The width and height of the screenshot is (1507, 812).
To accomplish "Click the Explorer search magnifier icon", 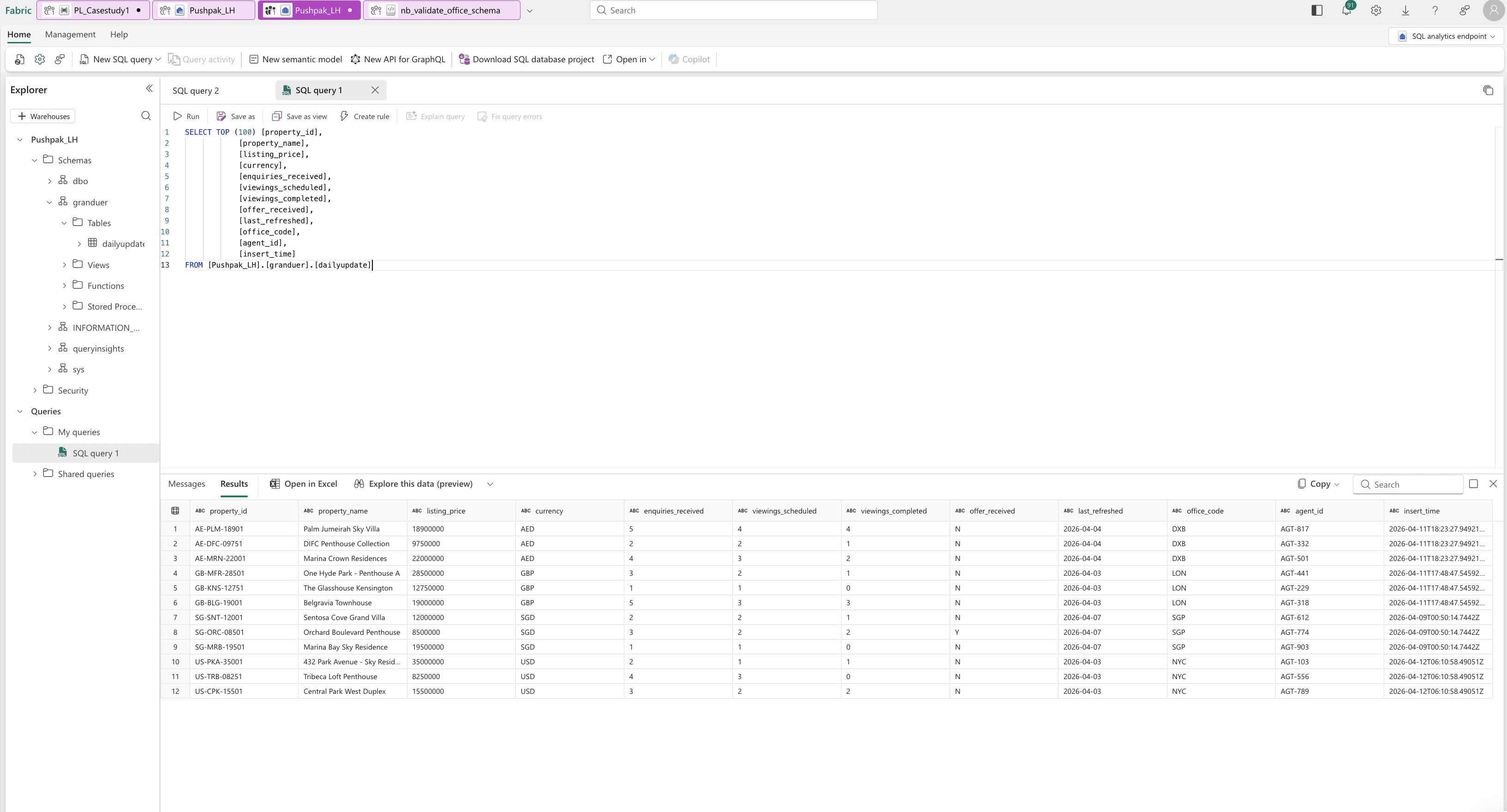I will (146, 116).
